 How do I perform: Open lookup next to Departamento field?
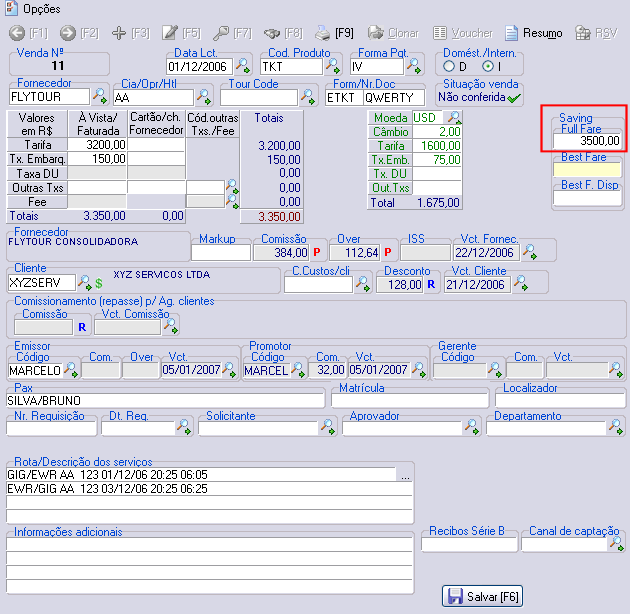[616, 427]
